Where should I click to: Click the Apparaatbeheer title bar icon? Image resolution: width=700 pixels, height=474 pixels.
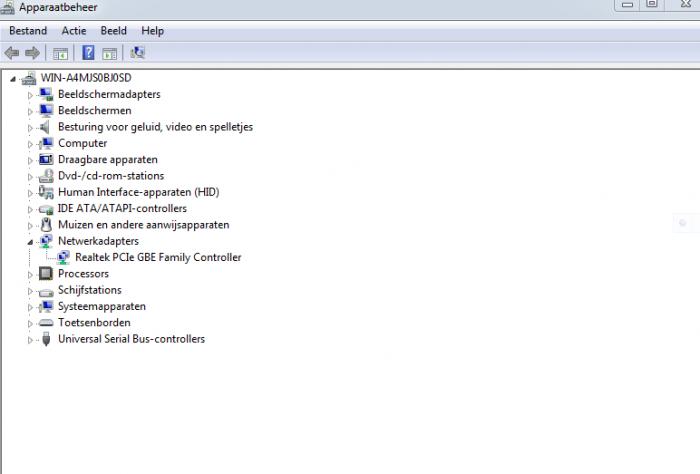pyautogui.click(x=8, y=7)
